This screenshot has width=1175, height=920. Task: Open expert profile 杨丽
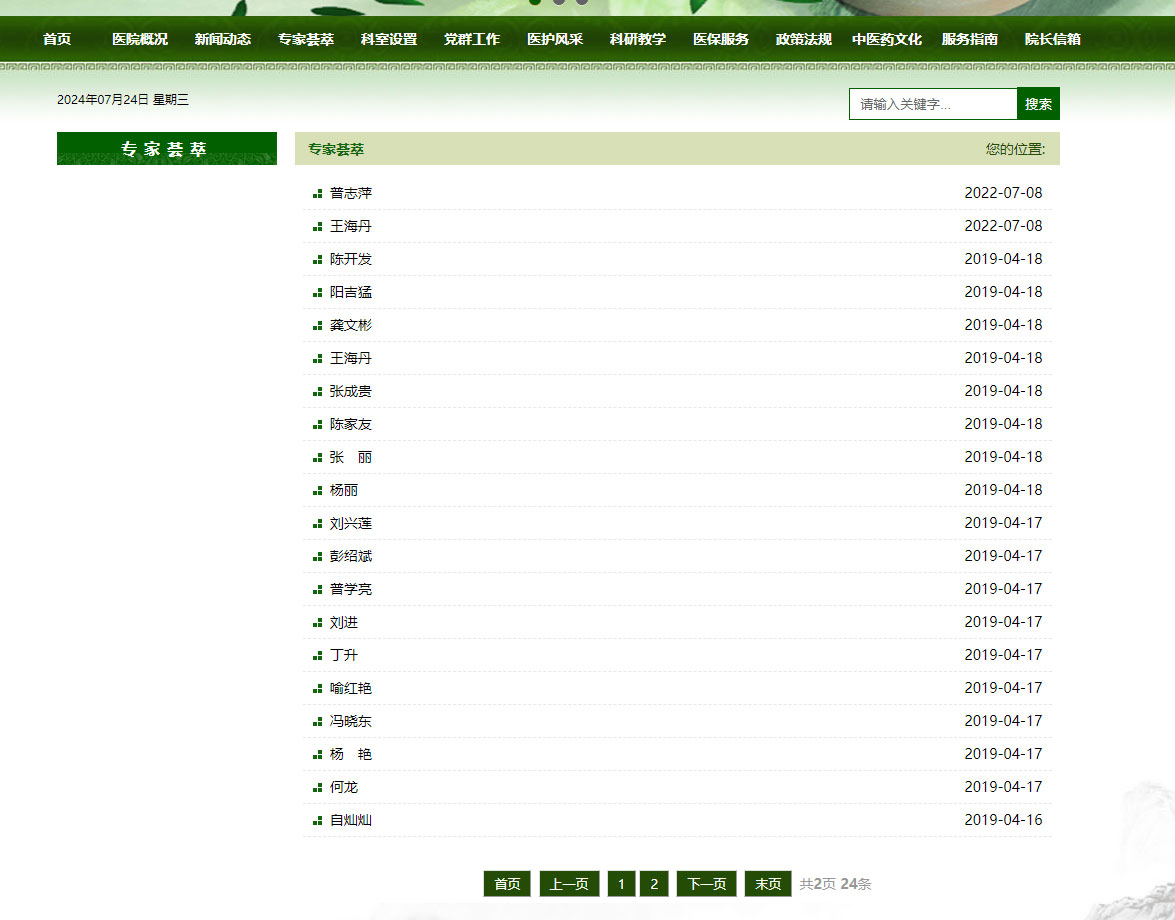point(344,490)
